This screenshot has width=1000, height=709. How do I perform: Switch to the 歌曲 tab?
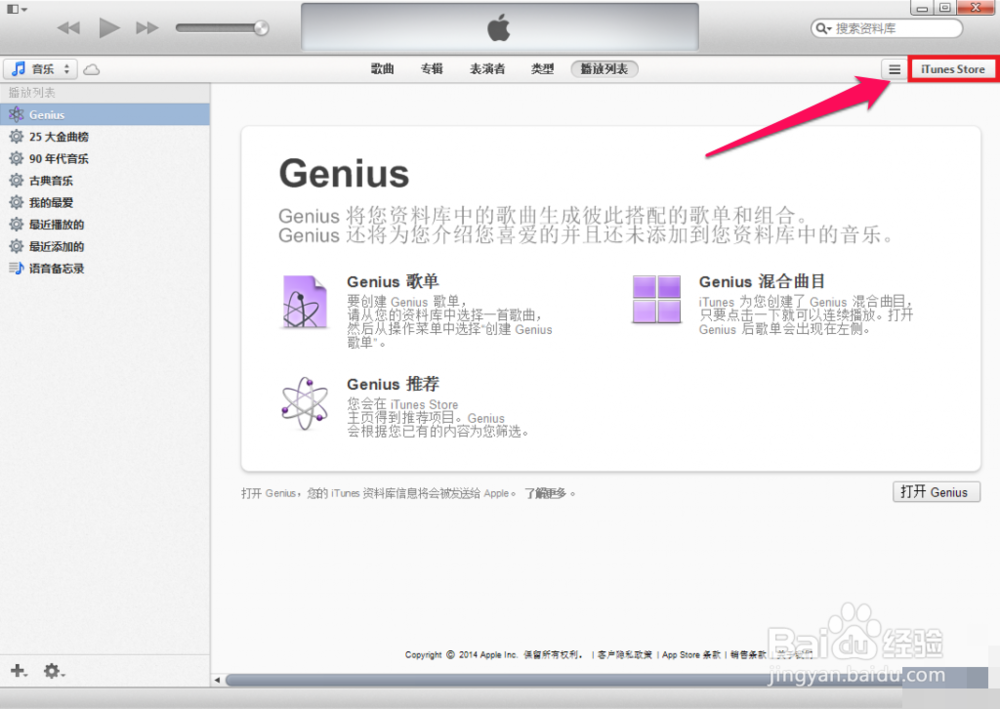tap(382, 69)
